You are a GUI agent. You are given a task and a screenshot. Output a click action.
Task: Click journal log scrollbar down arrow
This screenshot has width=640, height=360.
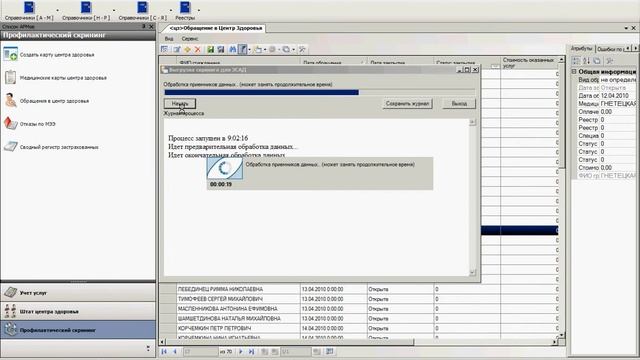pos(473,273)
